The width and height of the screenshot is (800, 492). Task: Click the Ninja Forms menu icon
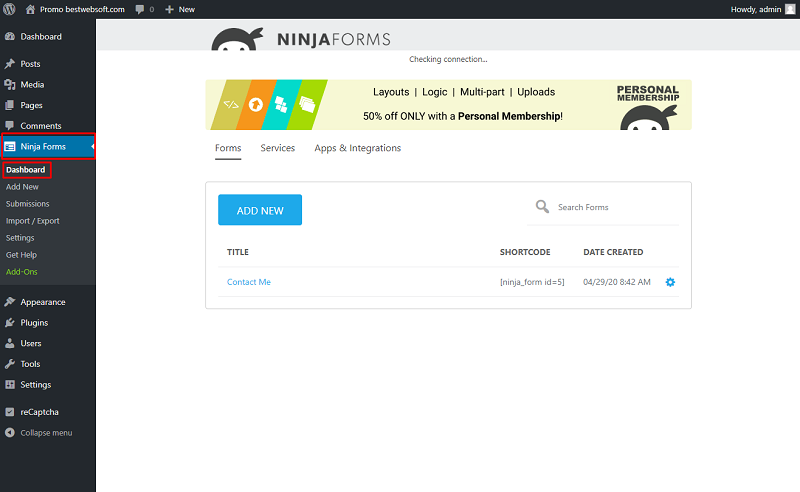tap(10, 146)
